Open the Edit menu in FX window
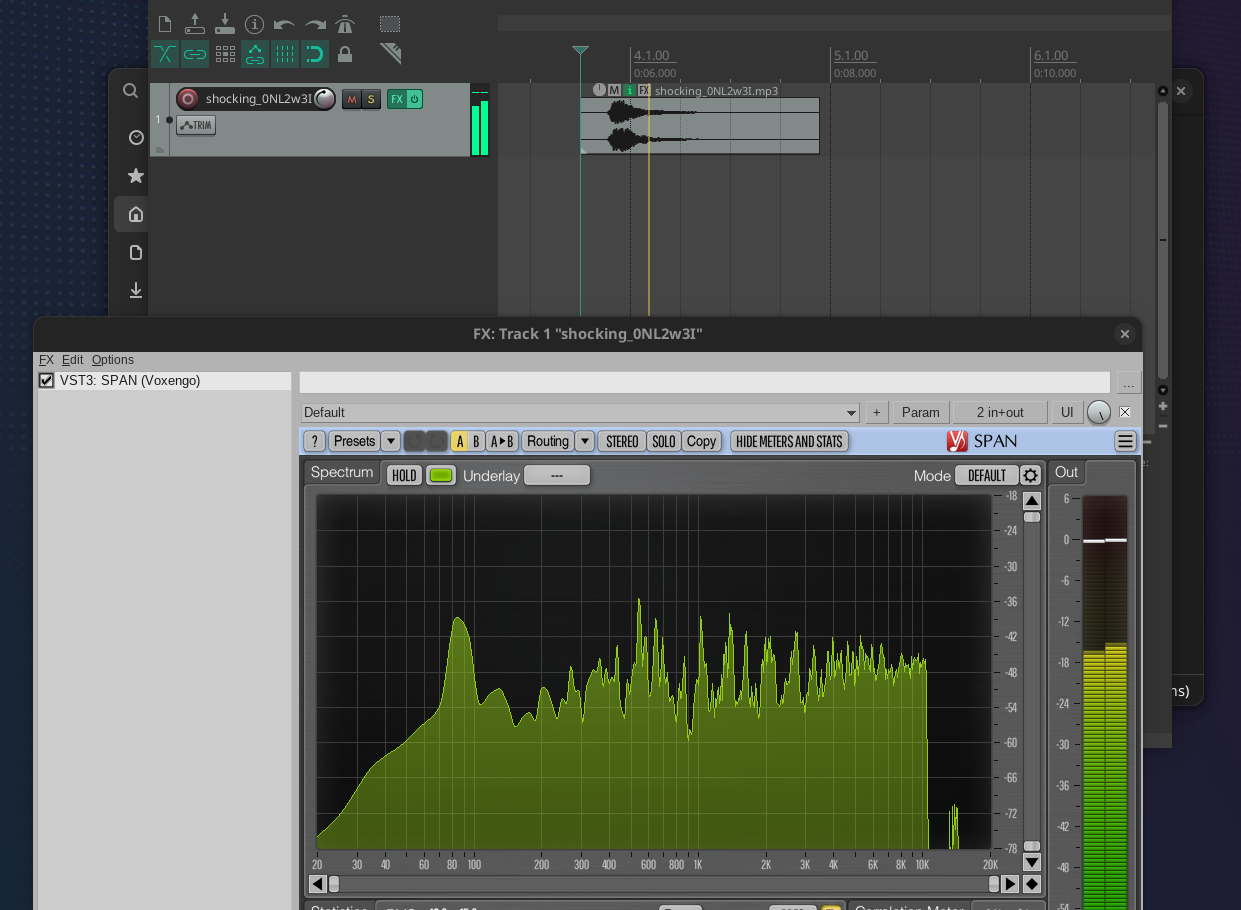Image resolution: width=1241 pixels, height=910 pixels. coord(72,360)
